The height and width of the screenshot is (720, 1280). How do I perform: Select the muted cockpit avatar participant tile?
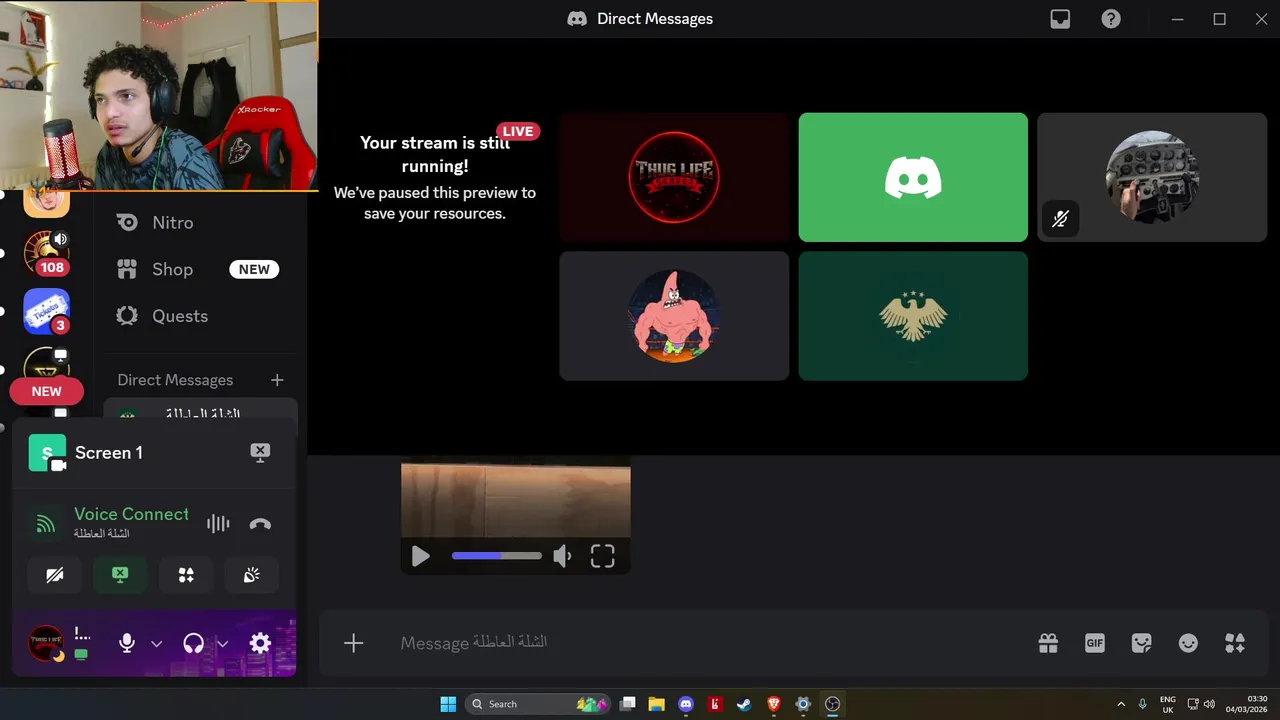tap(1152, 177)
